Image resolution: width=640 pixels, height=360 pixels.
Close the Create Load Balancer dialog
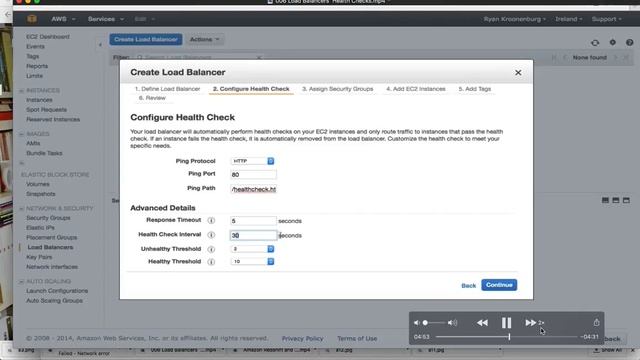pyautogui.click(x=518, y=73)
